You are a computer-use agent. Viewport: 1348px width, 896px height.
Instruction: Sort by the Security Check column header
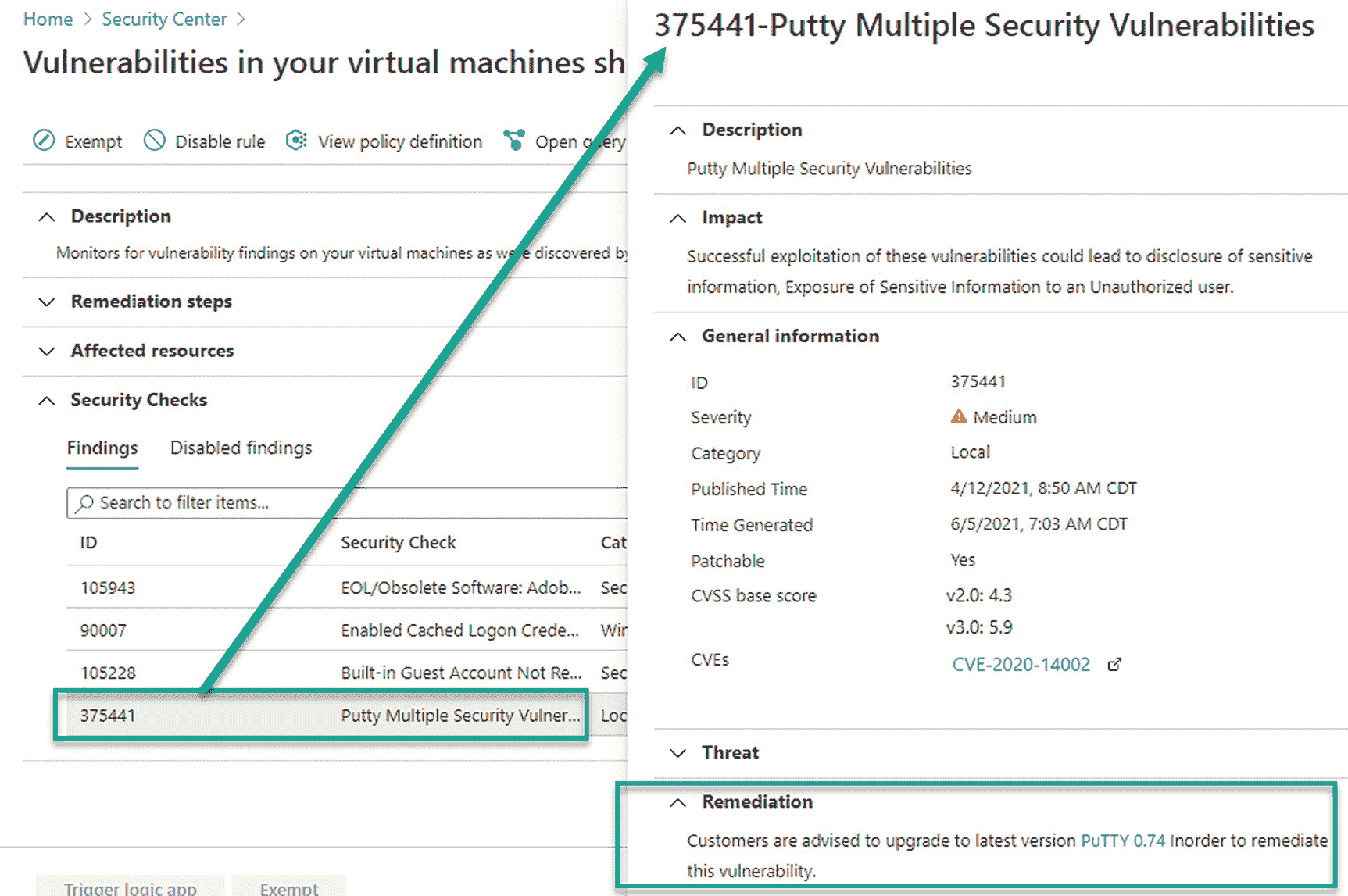(x=398, y=542)
